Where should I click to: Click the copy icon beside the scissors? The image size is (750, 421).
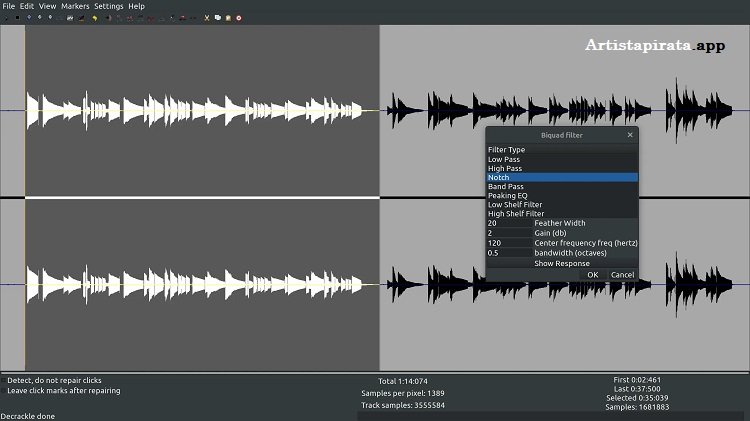(218, 18)
